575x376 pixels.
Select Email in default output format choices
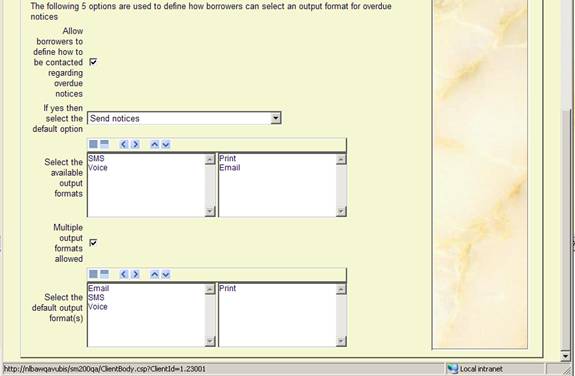point(99,288)
